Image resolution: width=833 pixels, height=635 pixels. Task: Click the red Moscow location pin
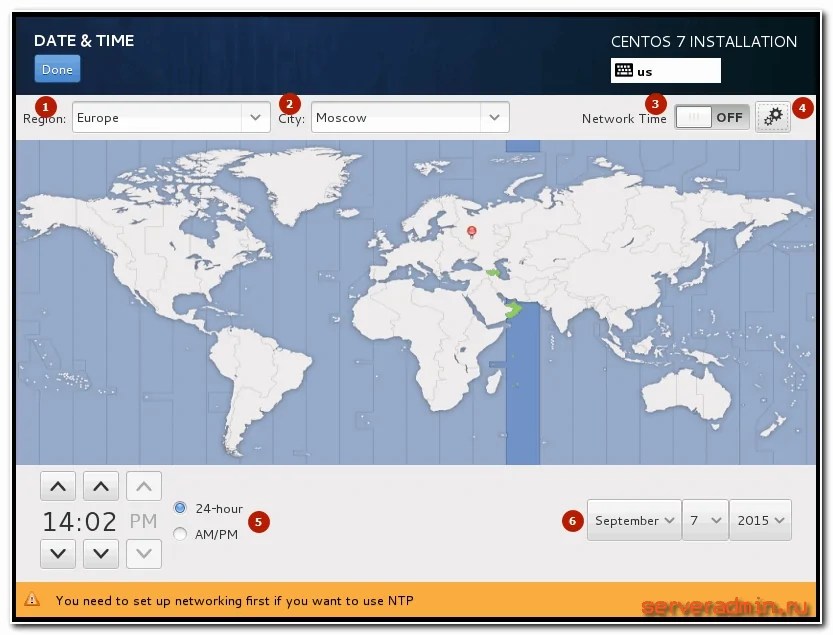[472, 231]
